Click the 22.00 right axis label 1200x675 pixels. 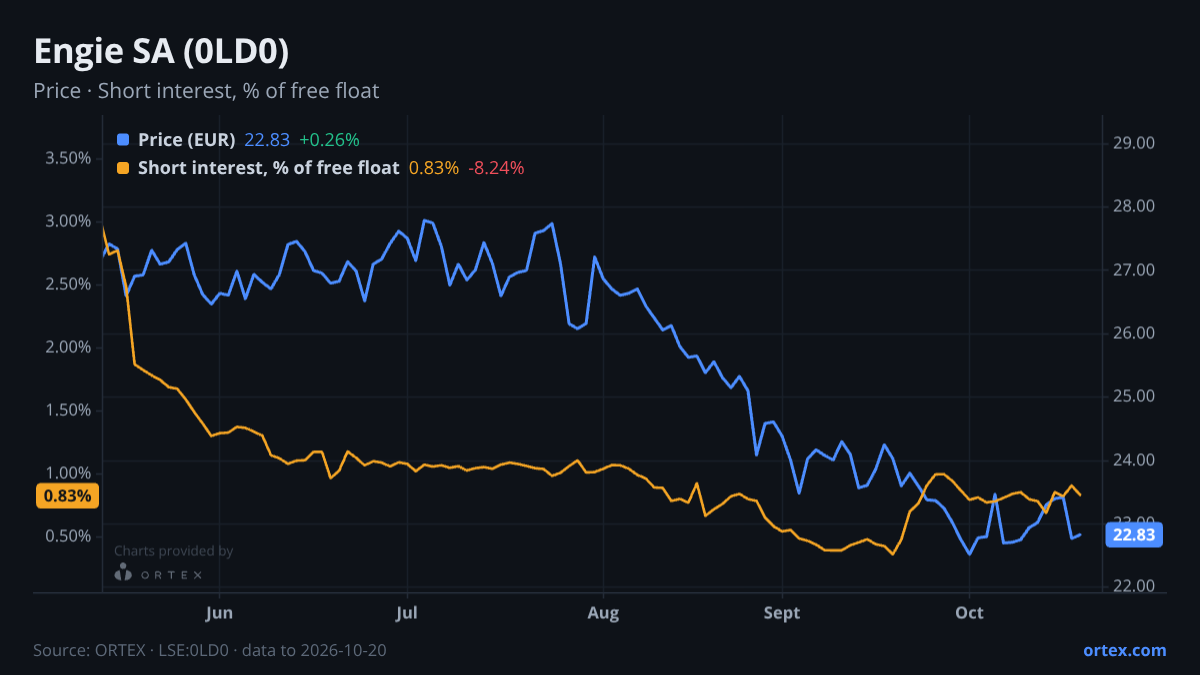[1134, 586]
